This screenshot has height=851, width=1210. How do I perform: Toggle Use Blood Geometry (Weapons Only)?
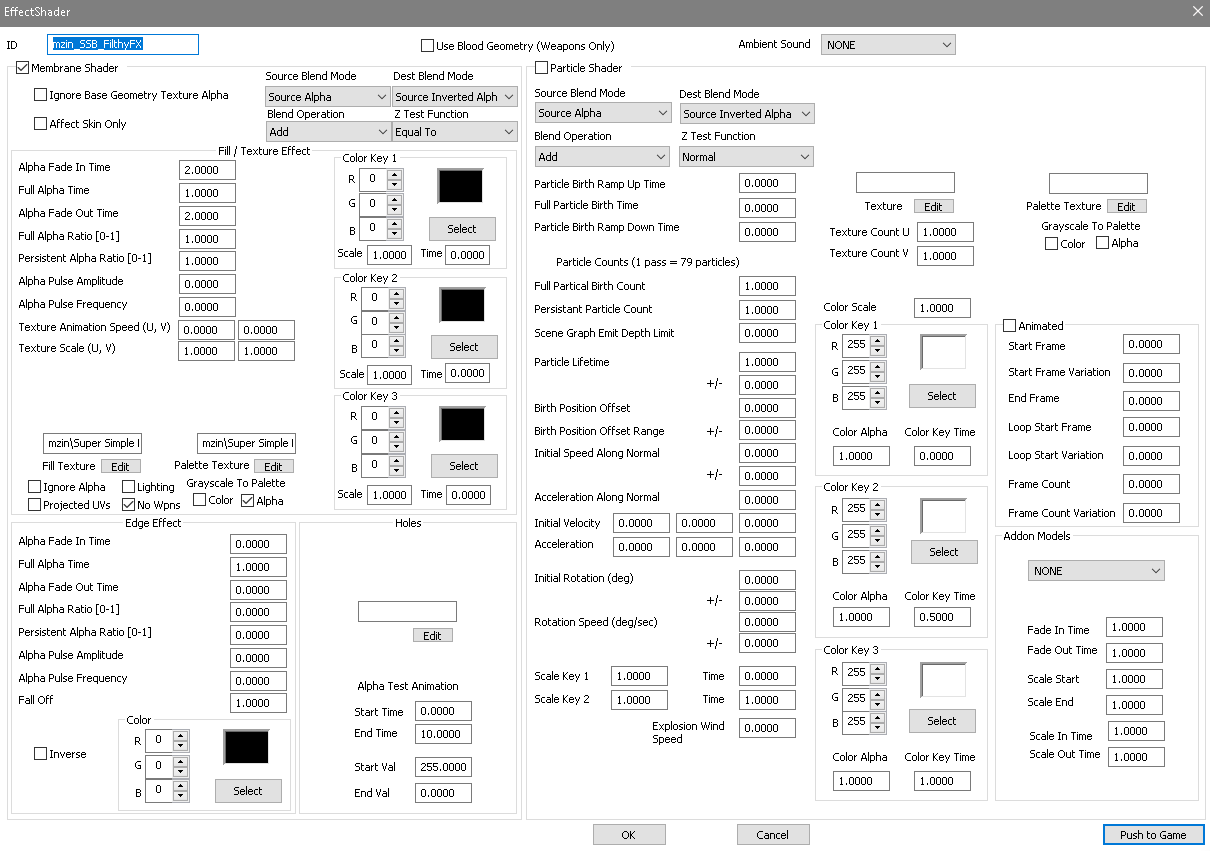(x=428, y=46)
